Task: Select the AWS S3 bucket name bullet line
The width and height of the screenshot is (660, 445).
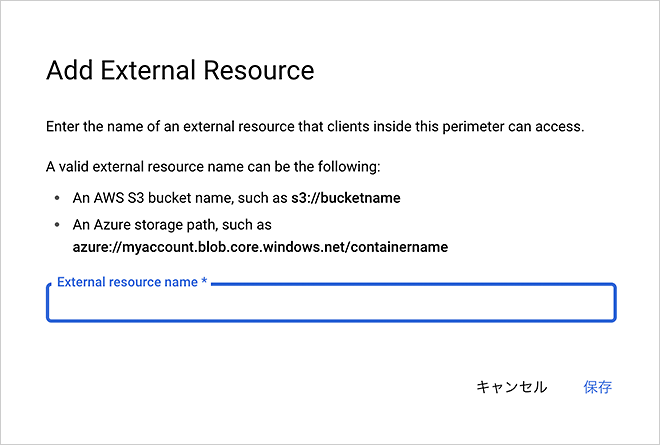Action: 237,198
